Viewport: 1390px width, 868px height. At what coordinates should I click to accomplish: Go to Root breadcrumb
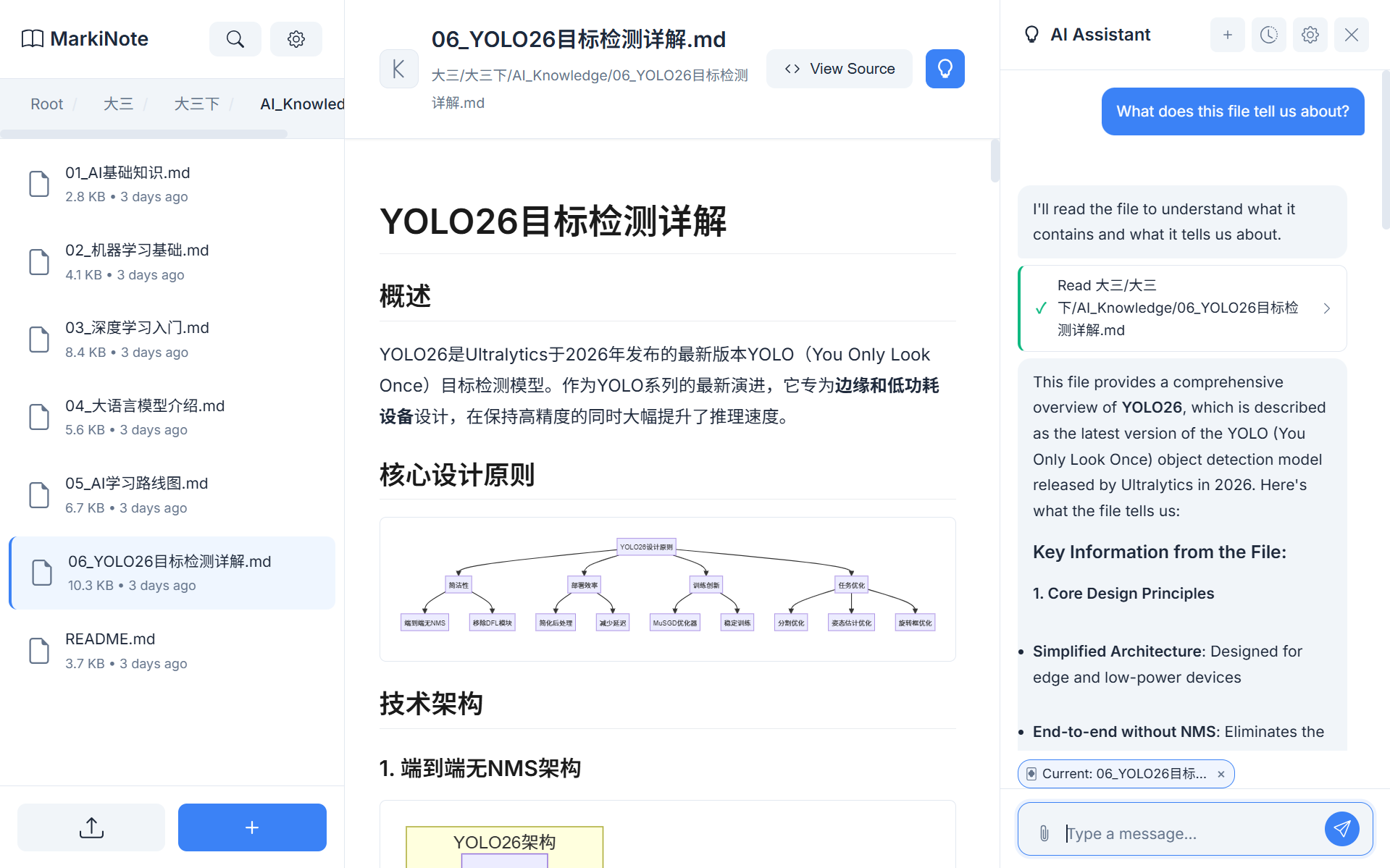pos(47,104)
